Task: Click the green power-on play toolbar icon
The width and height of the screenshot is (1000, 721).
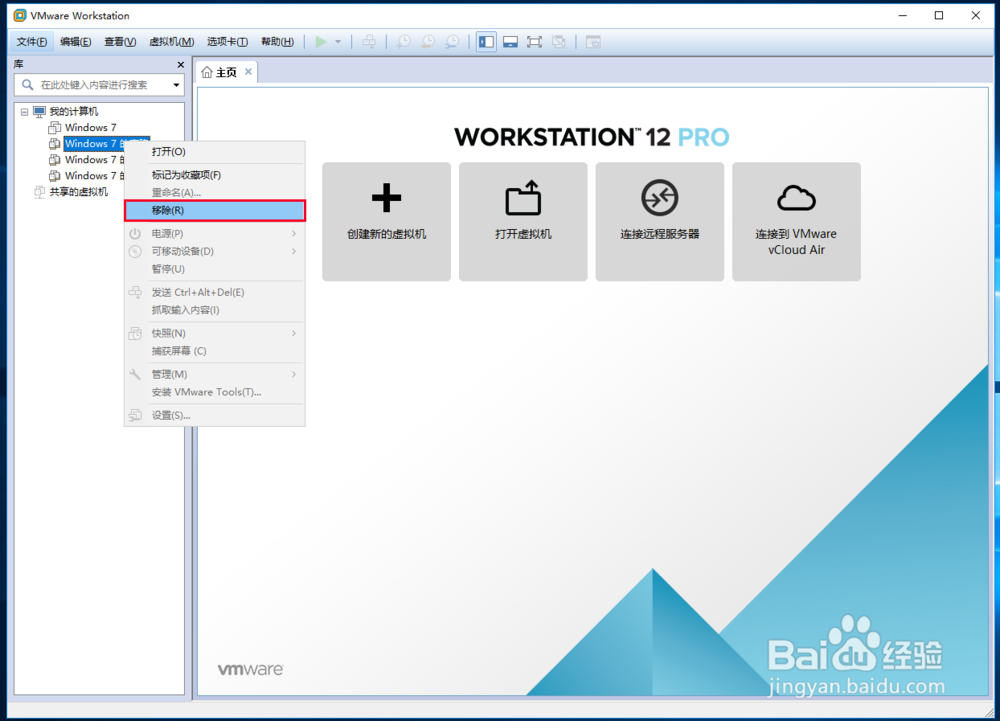Action: pyautogui.click(x=321, y=42)
